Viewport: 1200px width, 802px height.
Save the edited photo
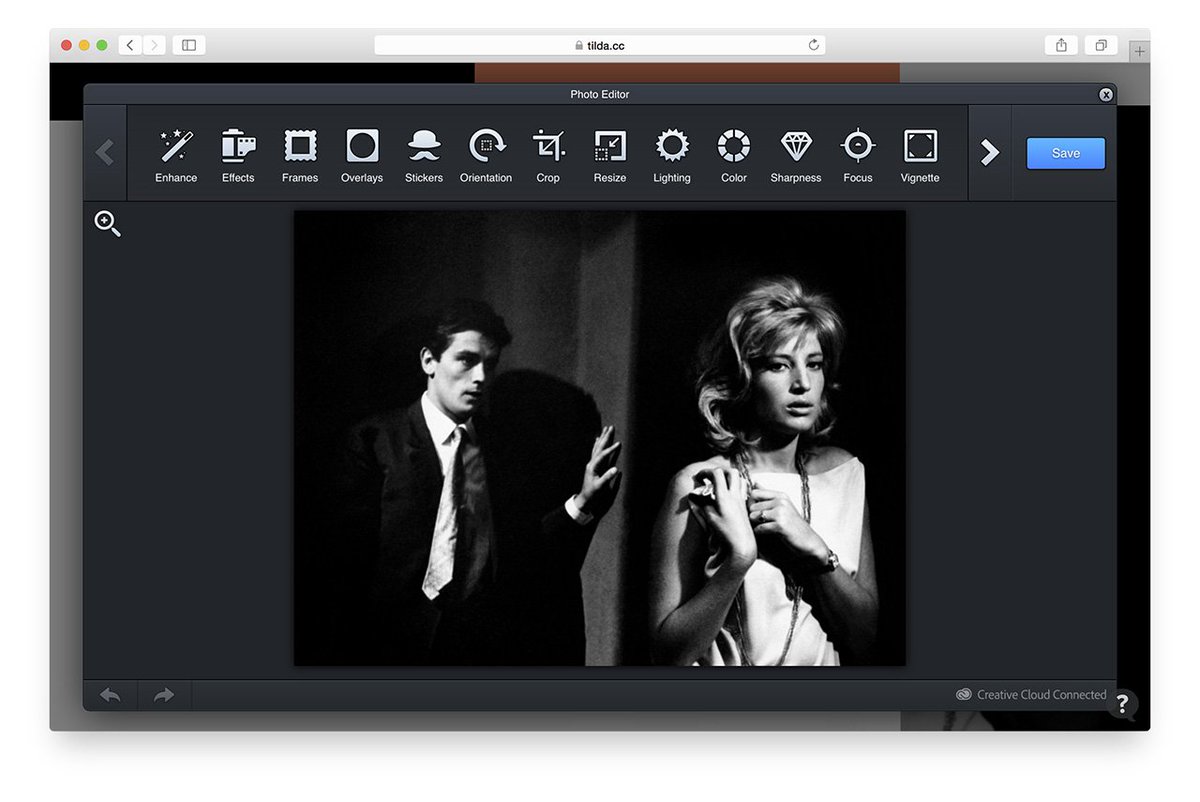click(1066, 153)
